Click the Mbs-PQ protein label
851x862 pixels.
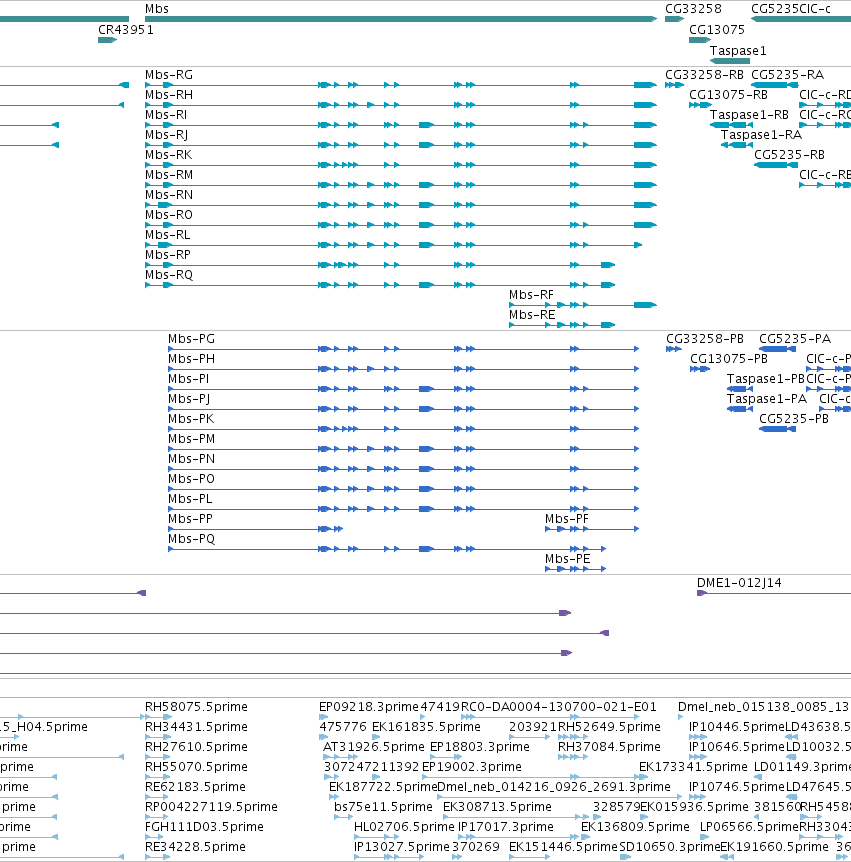[x=191, y=539]
